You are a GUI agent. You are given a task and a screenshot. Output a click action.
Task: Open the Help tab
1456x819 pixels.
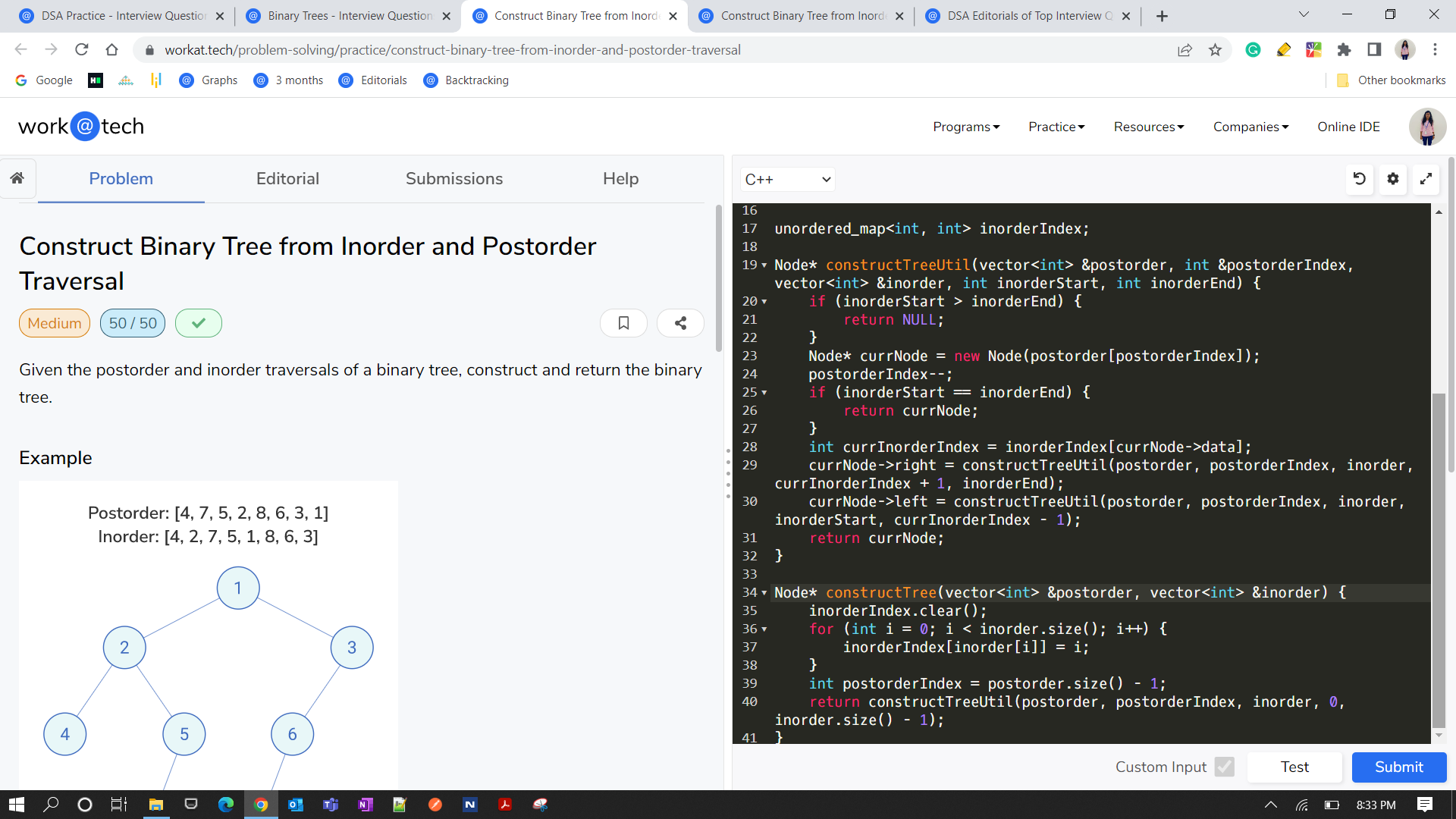coord(620,179)
